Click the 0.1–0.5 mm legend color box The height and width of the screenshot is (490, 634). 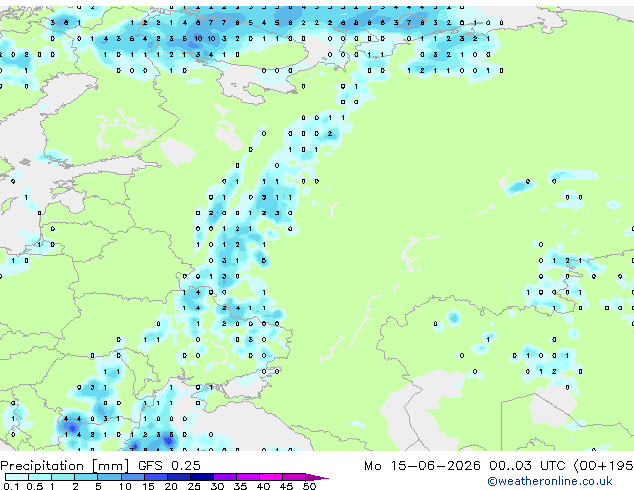[x=17, y=477]
